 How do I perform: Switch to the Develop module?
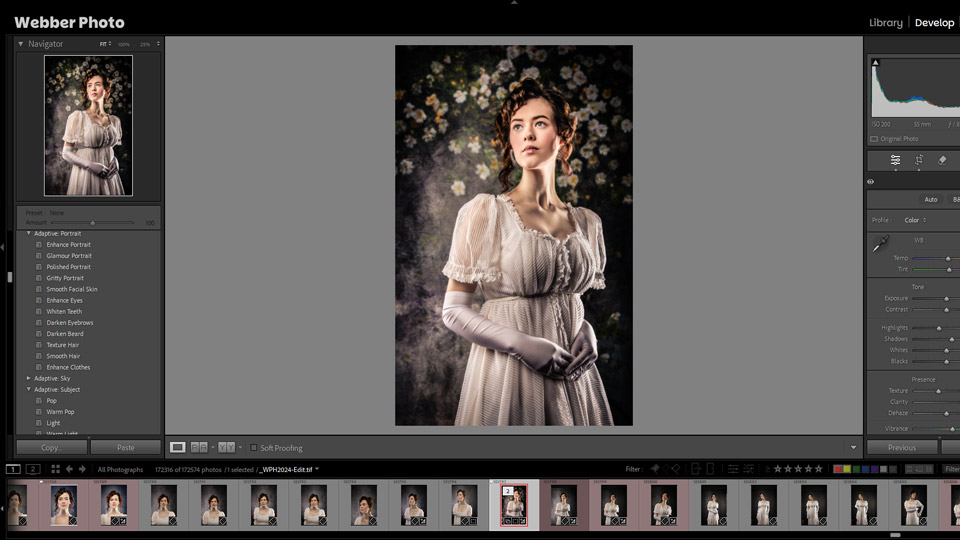tap(934, 23)
